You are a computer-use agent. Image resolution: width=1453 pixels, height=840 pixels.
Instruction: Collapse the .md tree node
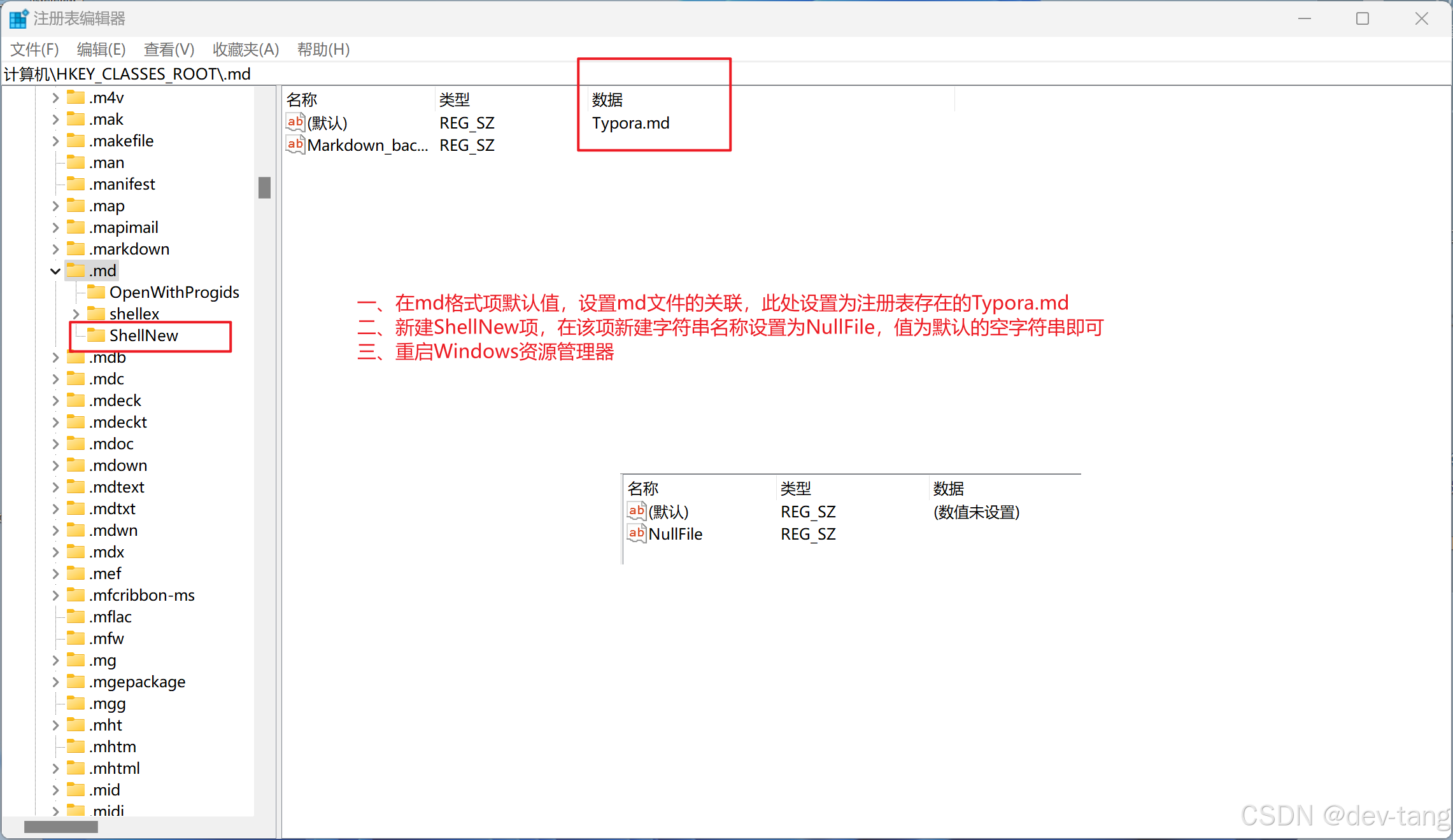point(55,270)
